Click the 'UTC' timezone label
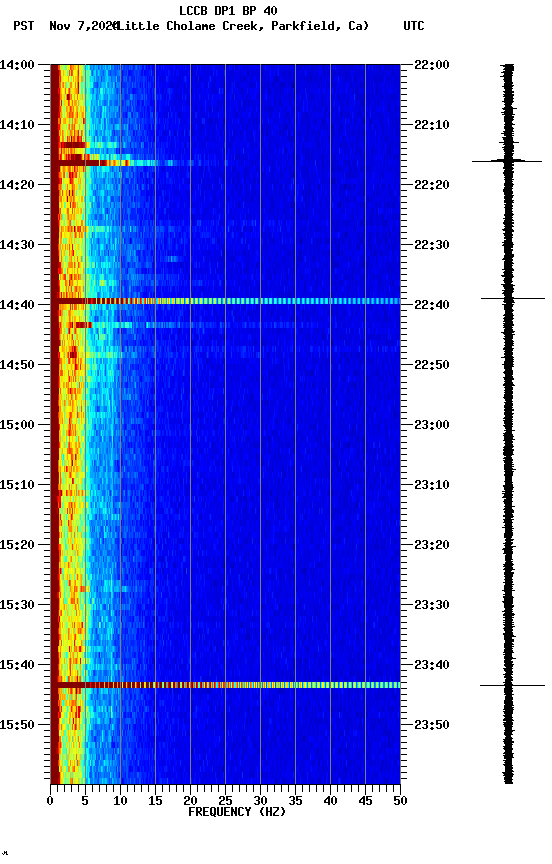Image resolution: width=552 pixels, height=864 pixels. click(x=414, y=26)
